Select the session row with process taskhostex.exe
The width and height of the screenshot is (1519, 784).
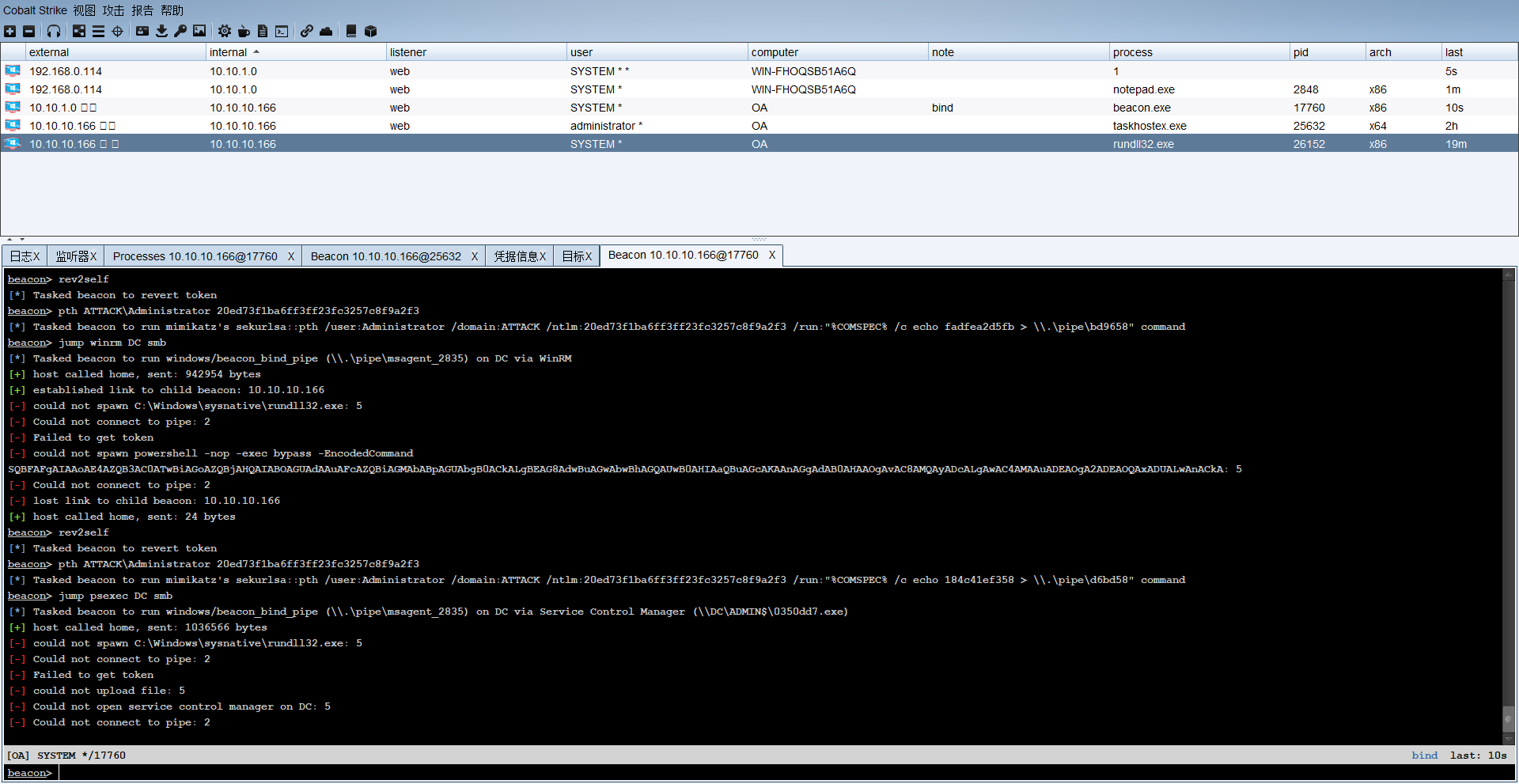759,125
